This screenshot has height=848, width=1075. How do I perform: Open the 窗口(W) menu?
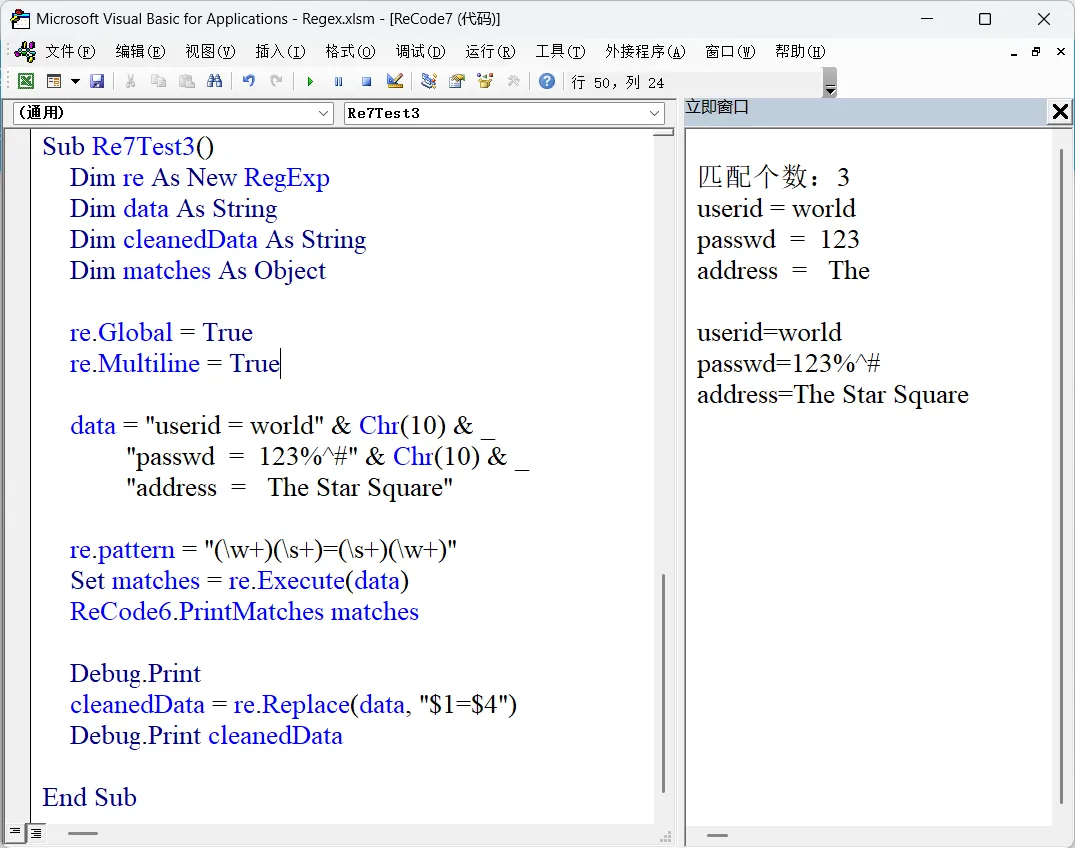(x=730, y=51)
